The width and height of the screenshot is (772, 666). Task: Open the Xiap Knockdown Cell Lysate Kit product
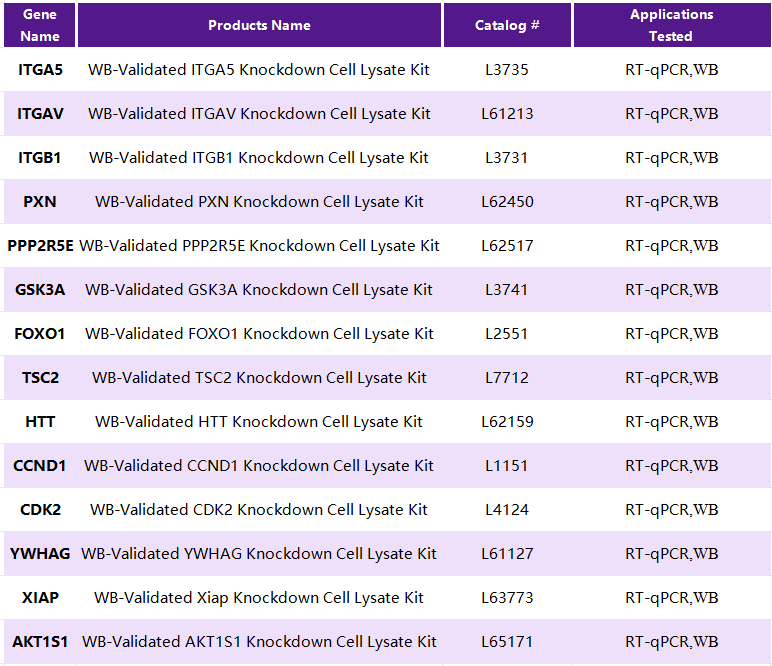[x=259, y=598]
